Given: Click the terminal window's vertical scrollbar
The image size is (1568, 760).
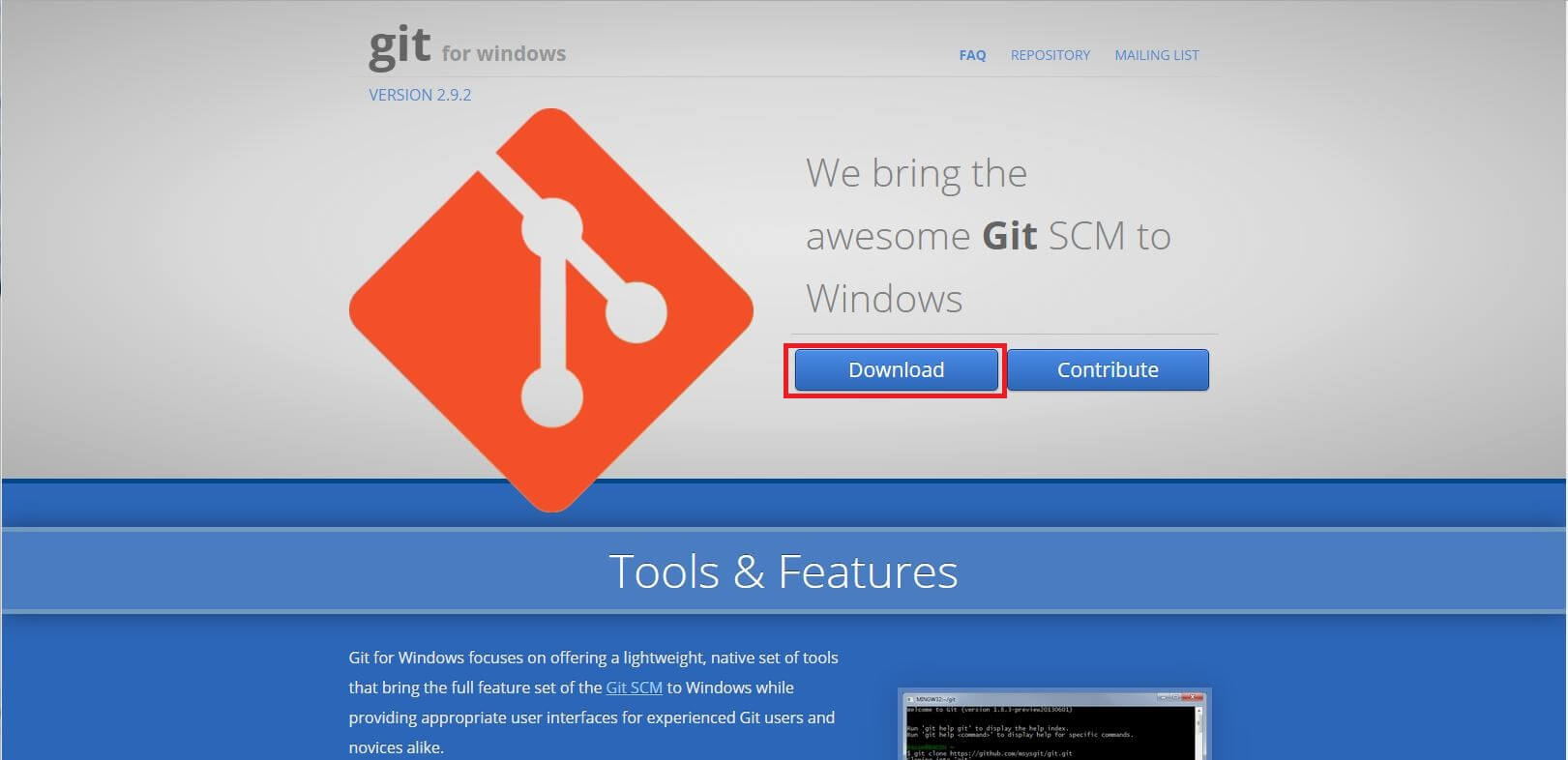Looking at the screenshot, I should pyautogui.click(x=1198, y=732).
